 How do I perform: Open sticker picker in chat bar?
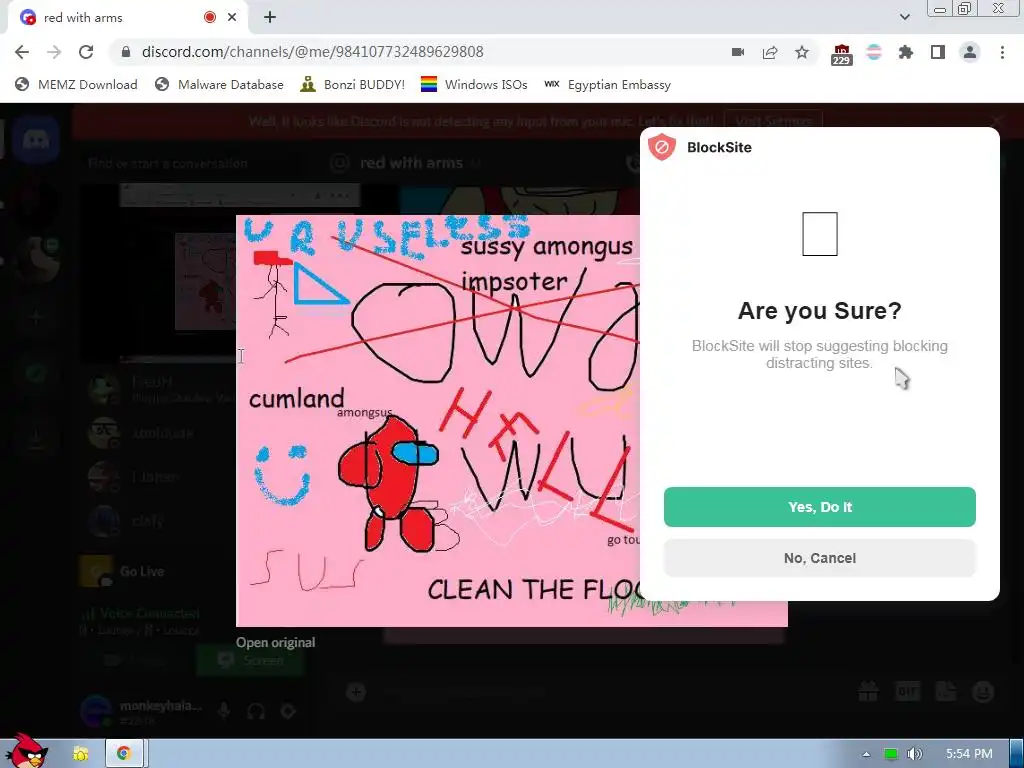[x=946, y=692]
